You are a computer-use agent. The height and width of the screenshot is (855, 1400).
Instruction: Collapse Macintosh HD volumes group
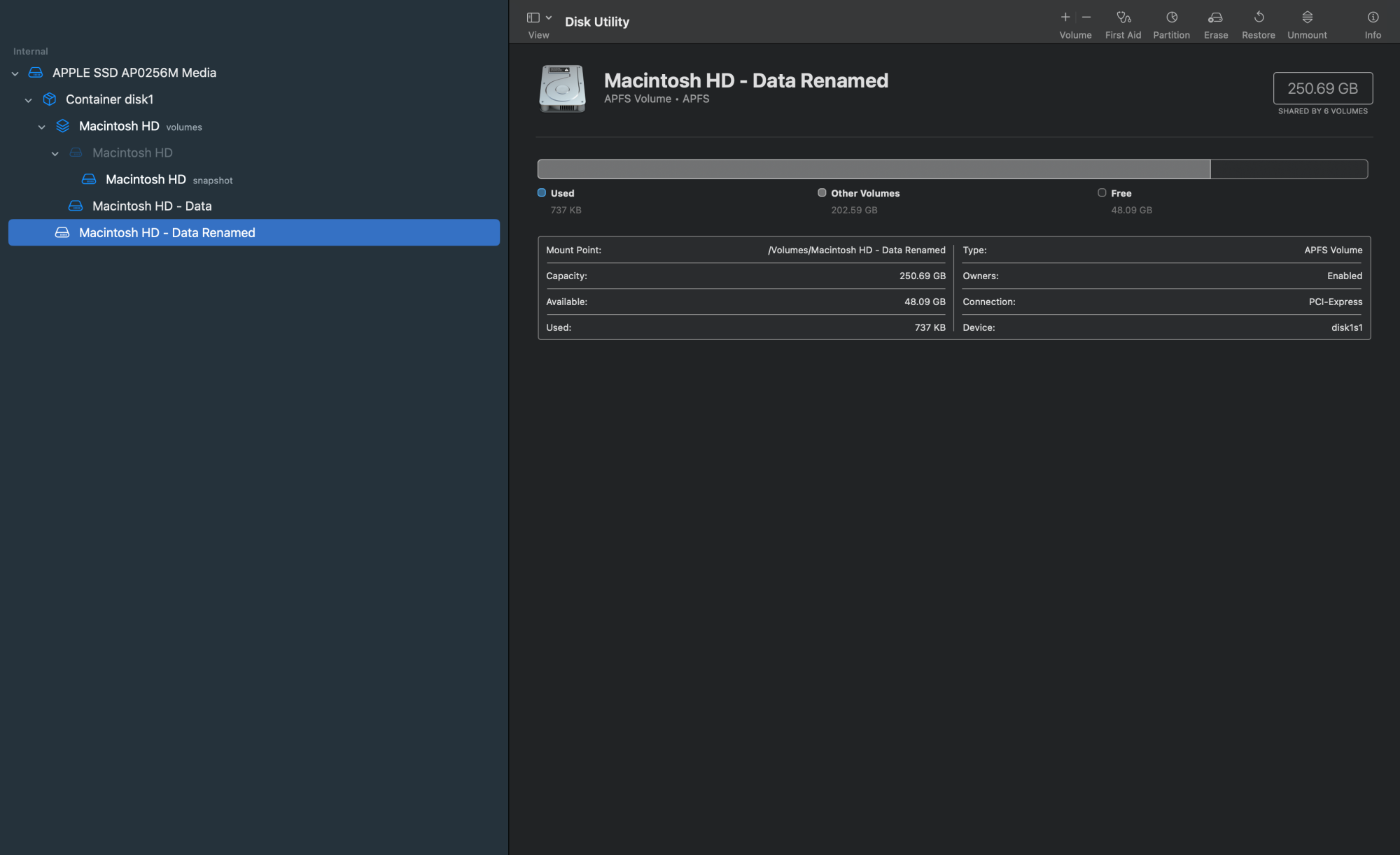pyautogui.click(x=42, y=127)
